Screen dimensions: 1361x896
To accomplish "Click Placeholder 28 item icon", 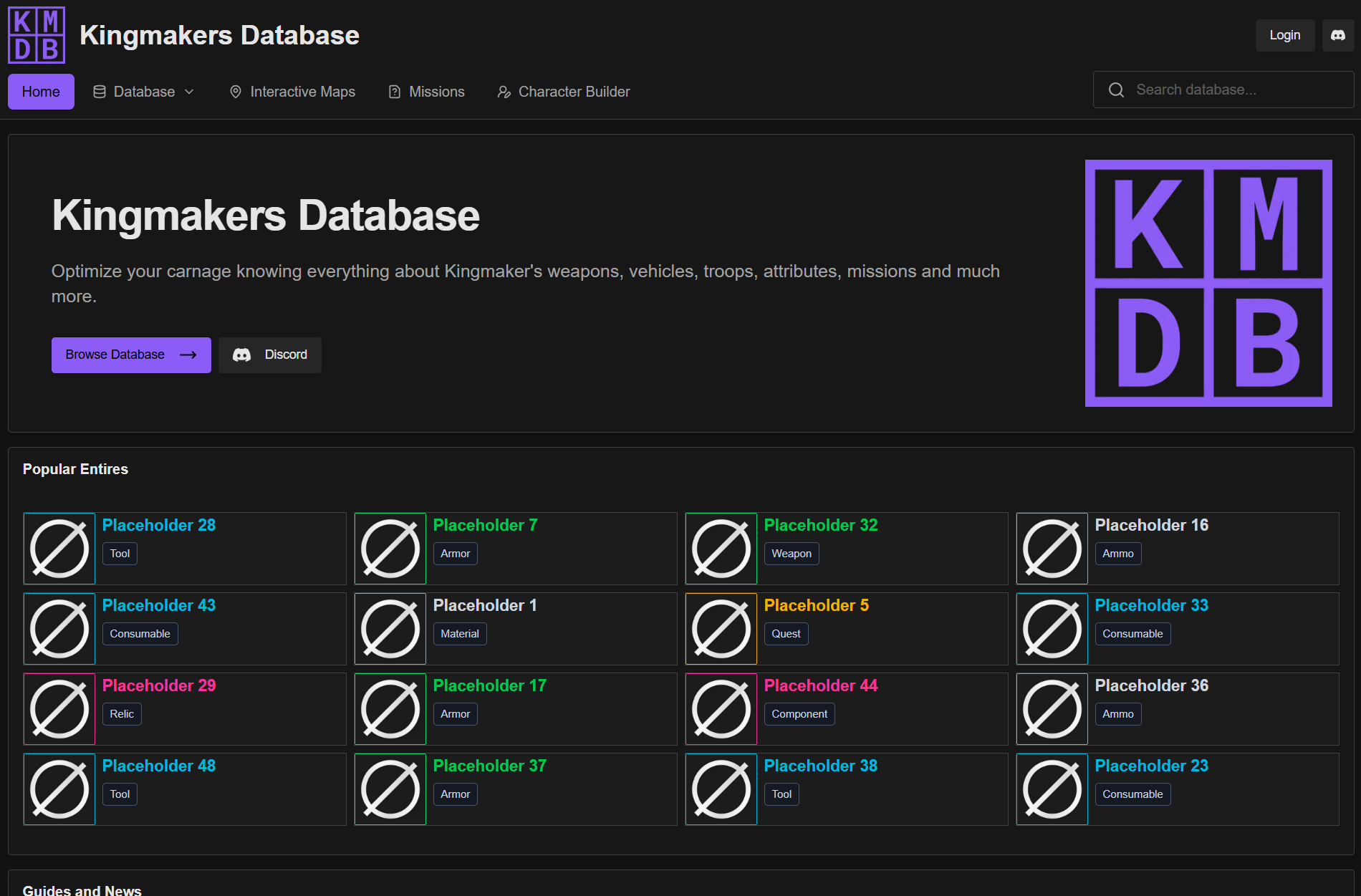I will click(59, 549).
